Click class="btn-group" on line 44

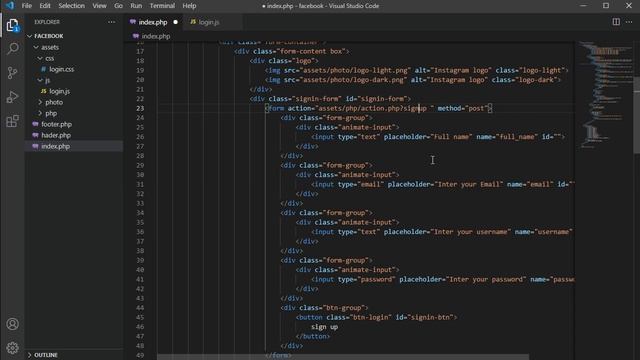coord(332,308)
